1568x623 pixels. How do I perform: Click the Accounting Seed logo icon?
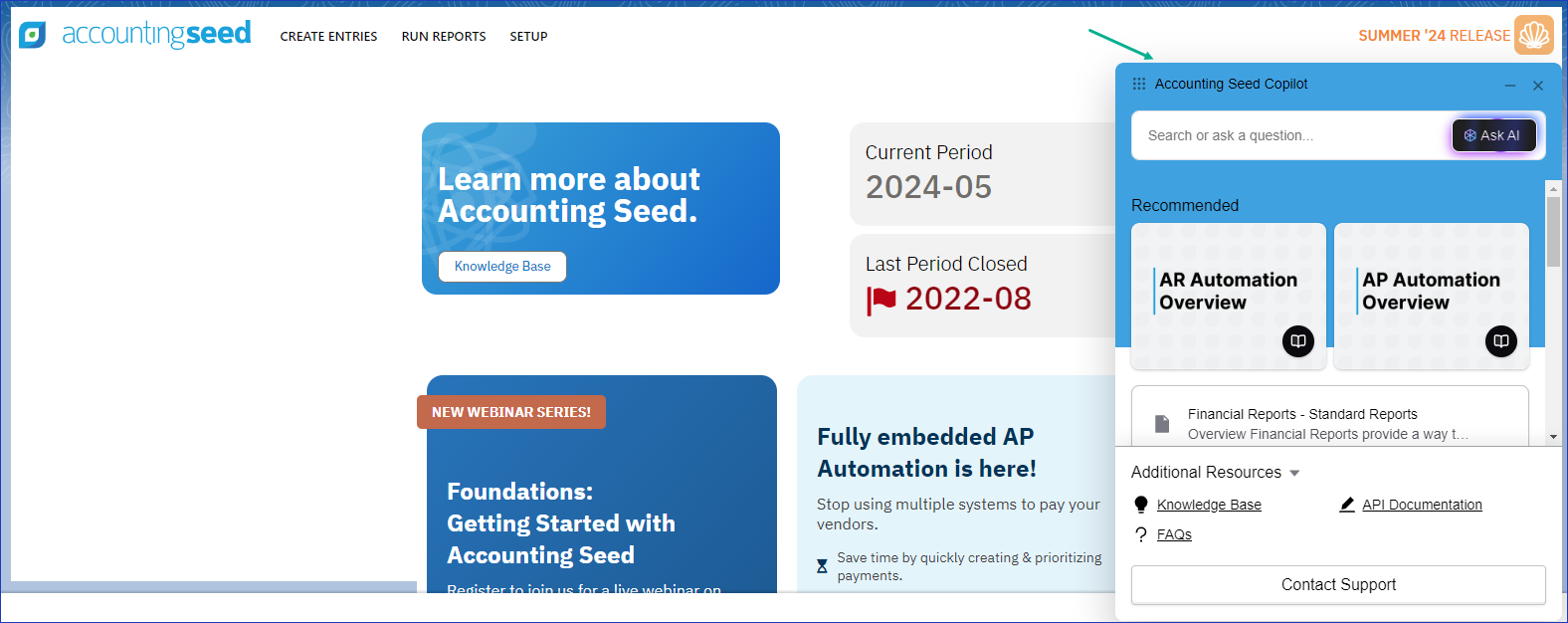(x=32, y=36)
